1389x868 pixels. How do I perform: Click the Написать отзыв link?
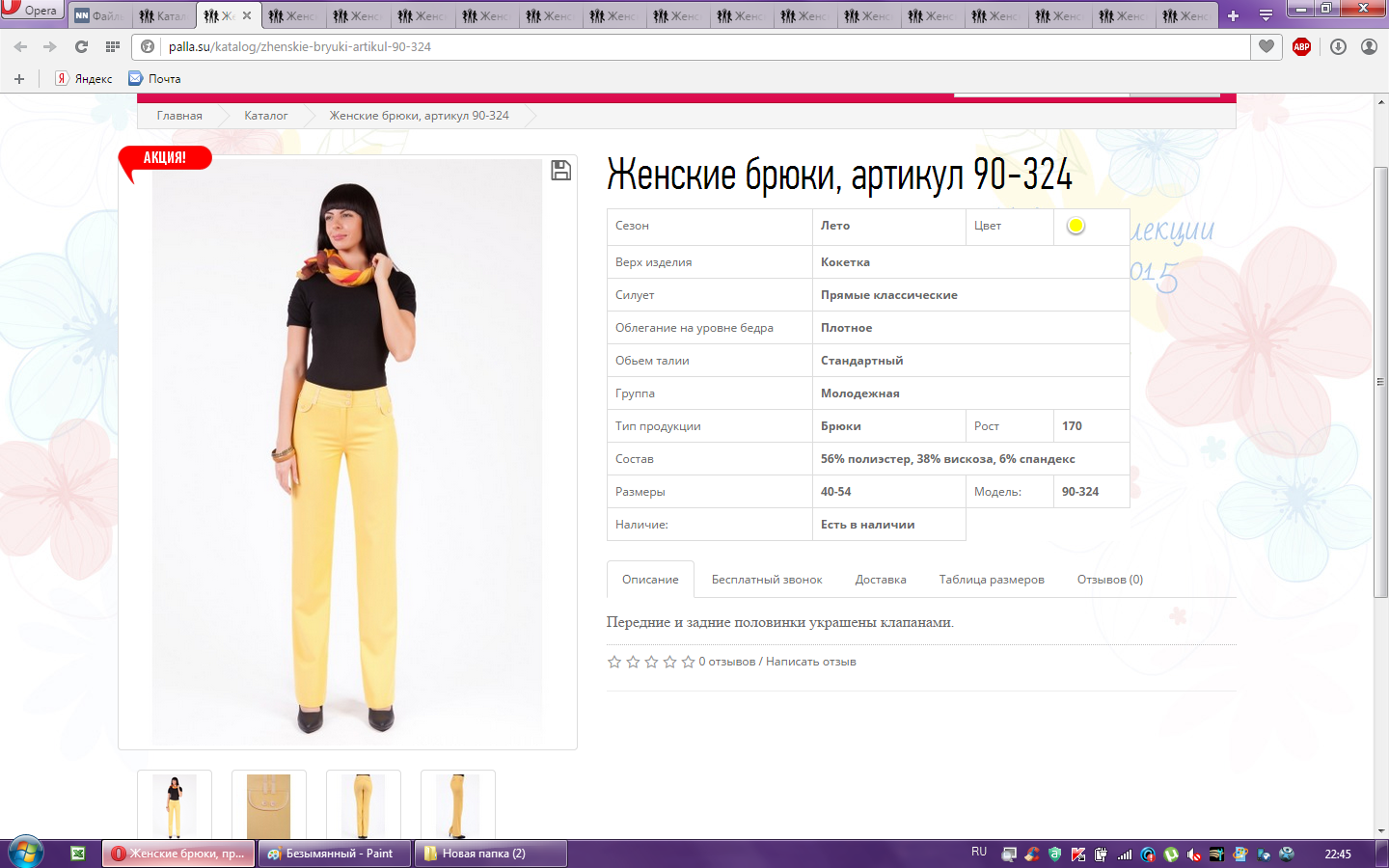tap(810, 662)
